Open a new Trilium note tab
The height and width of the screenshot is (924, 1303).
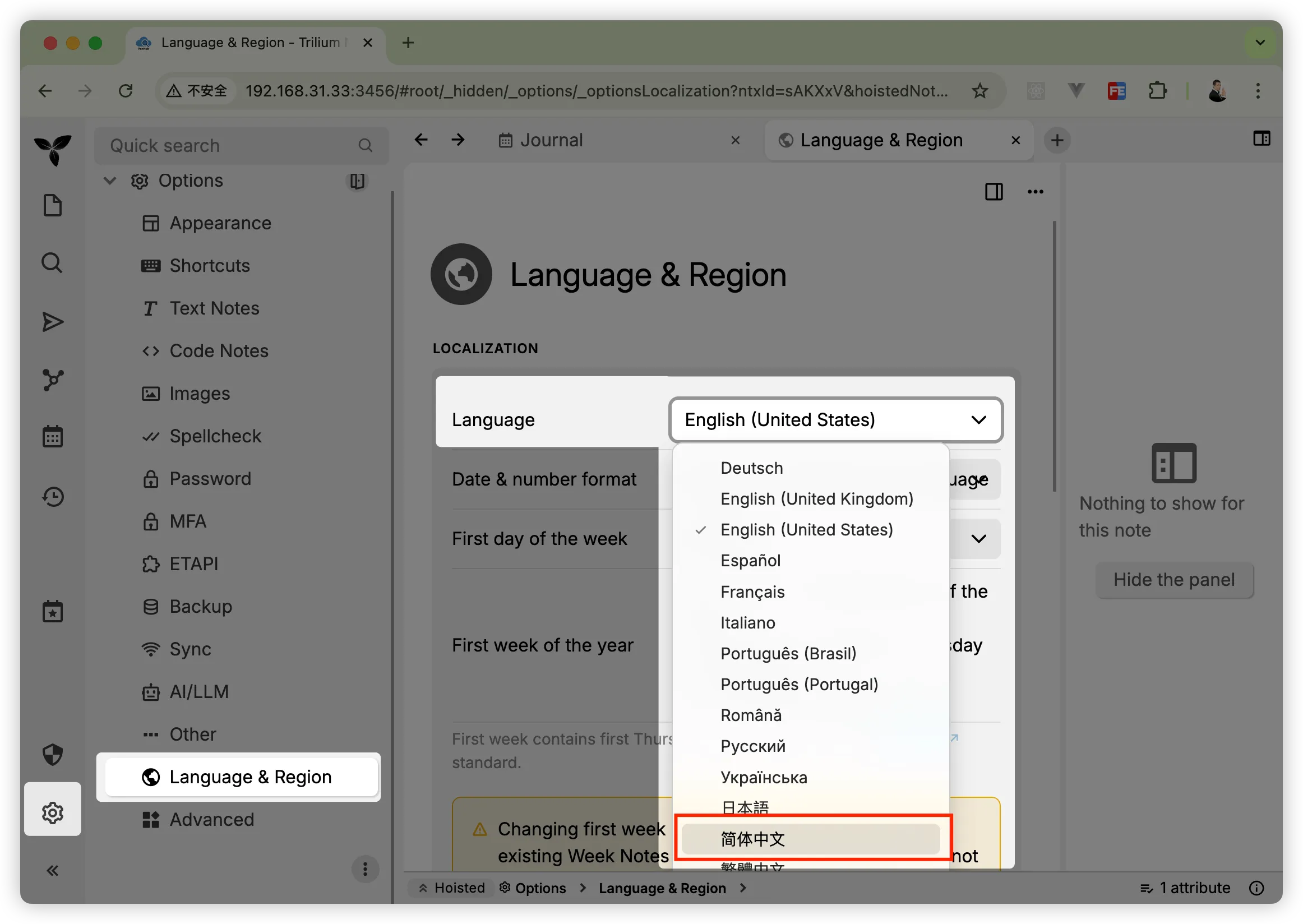[x=1057, y=141]
